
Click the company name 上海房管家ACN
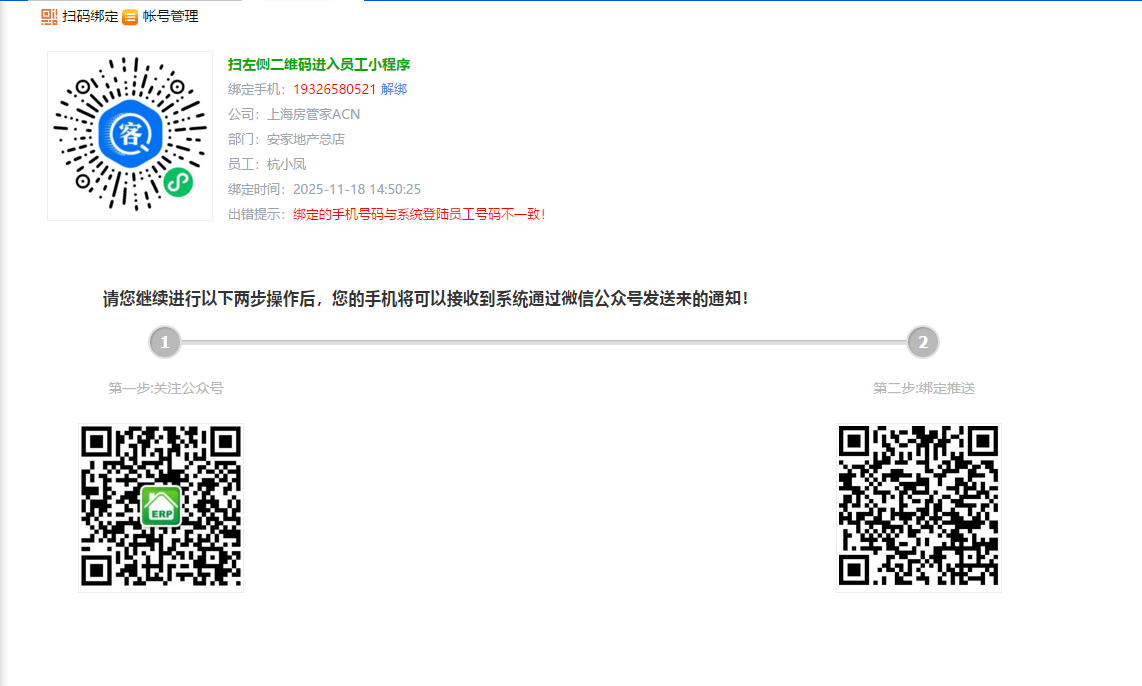[x=313, y=114]
